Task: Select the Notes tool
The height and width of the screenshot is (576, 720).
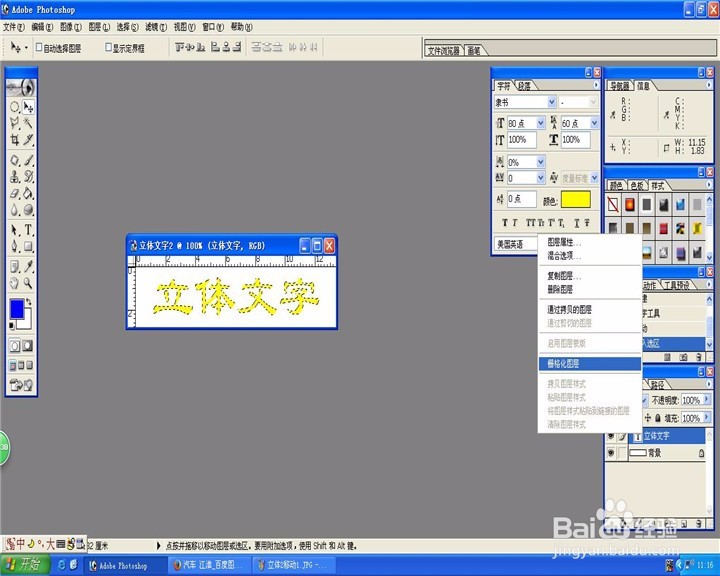Action: click(x=15, y=266)
